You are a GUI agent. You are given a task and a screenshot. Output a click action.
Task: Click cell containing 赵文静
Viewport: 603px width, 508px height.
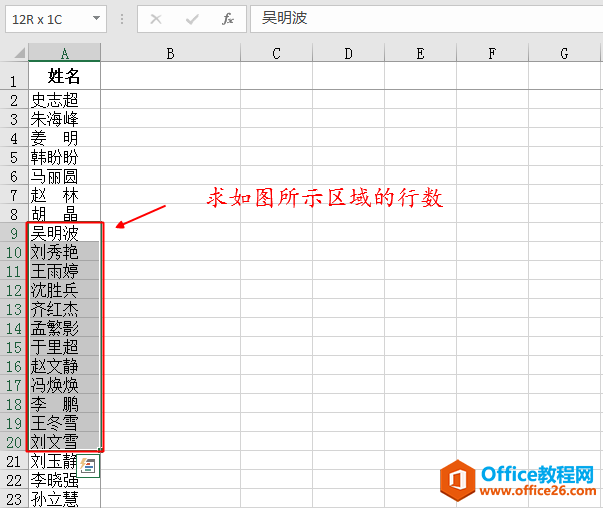(x=65, y=366)
